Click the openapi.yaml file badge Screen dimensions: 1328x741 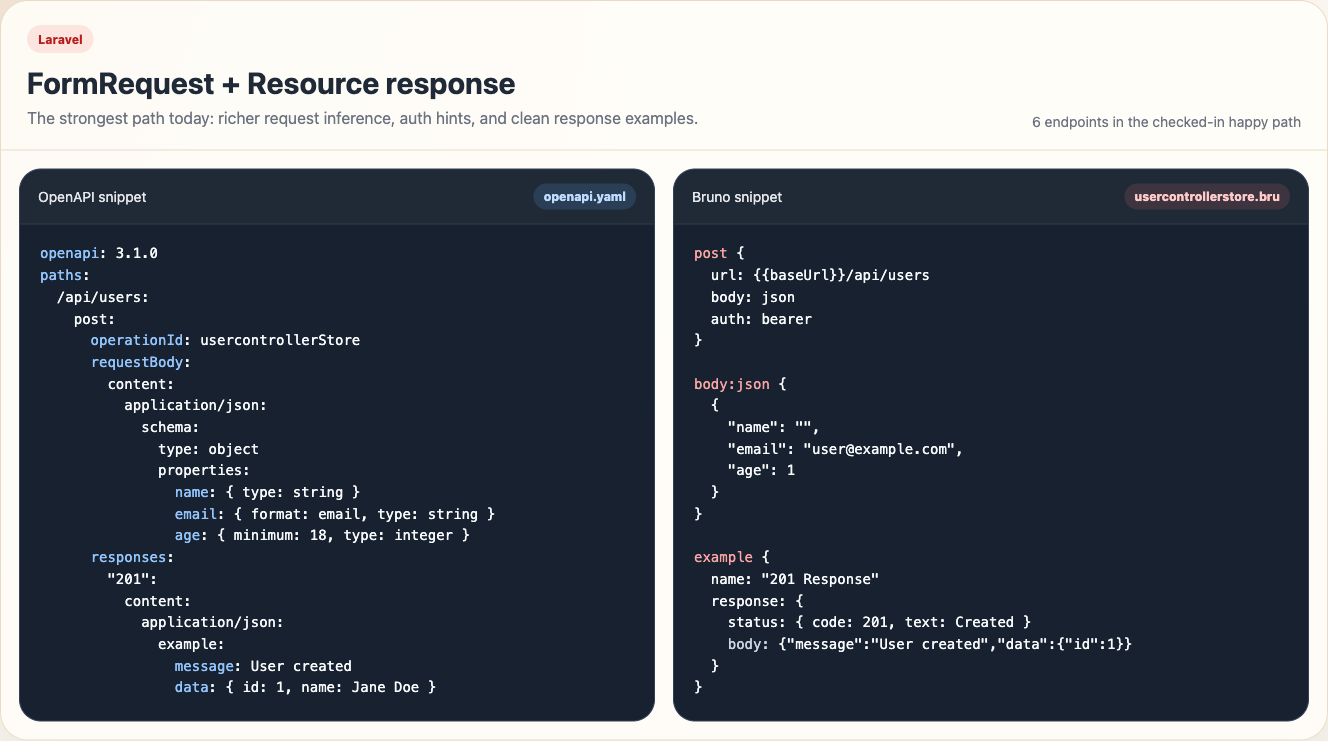pos(584,197)
